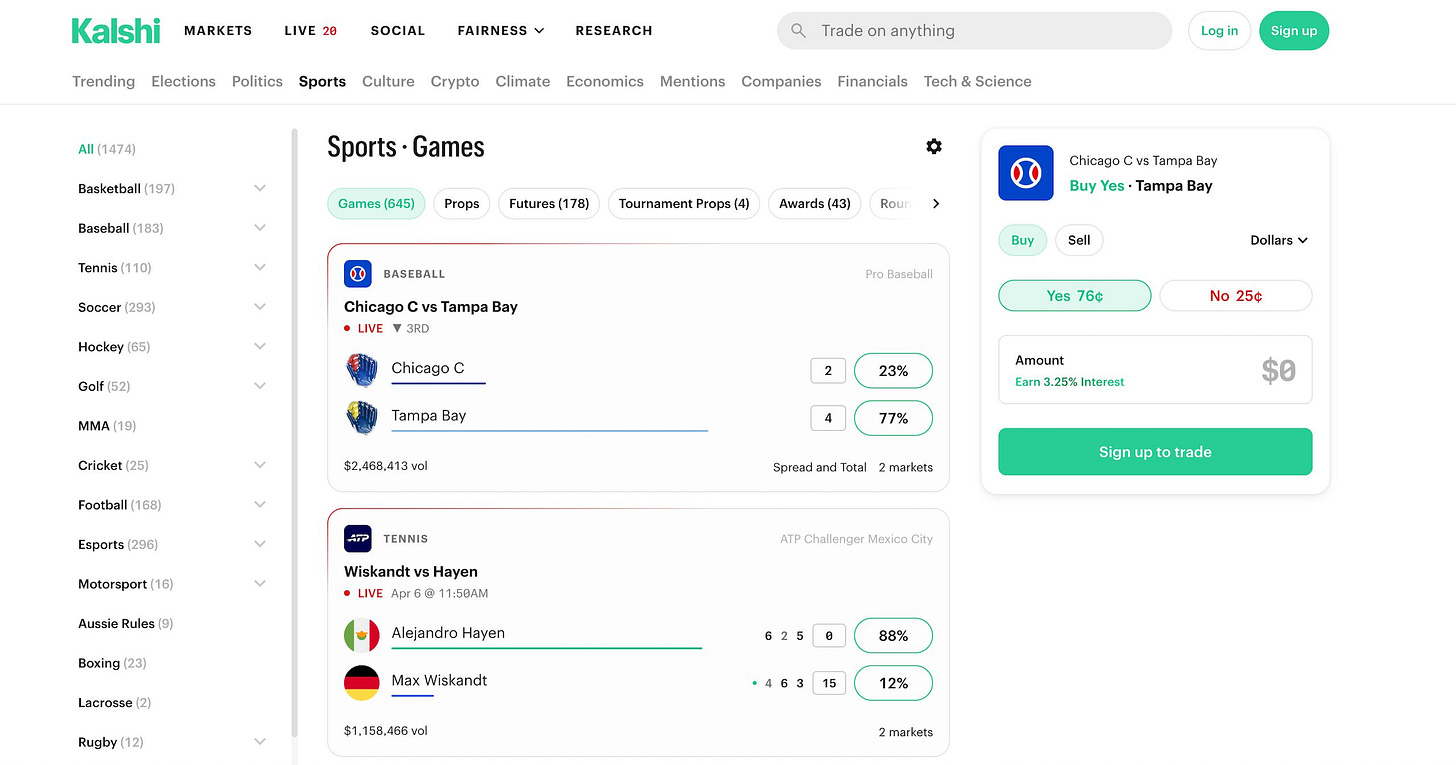The height and width of the screenshot is (765, 1456).
Task: Click the Tampa Bay 77% odds button
Action: pyautogui.click(x=893, y=418)
